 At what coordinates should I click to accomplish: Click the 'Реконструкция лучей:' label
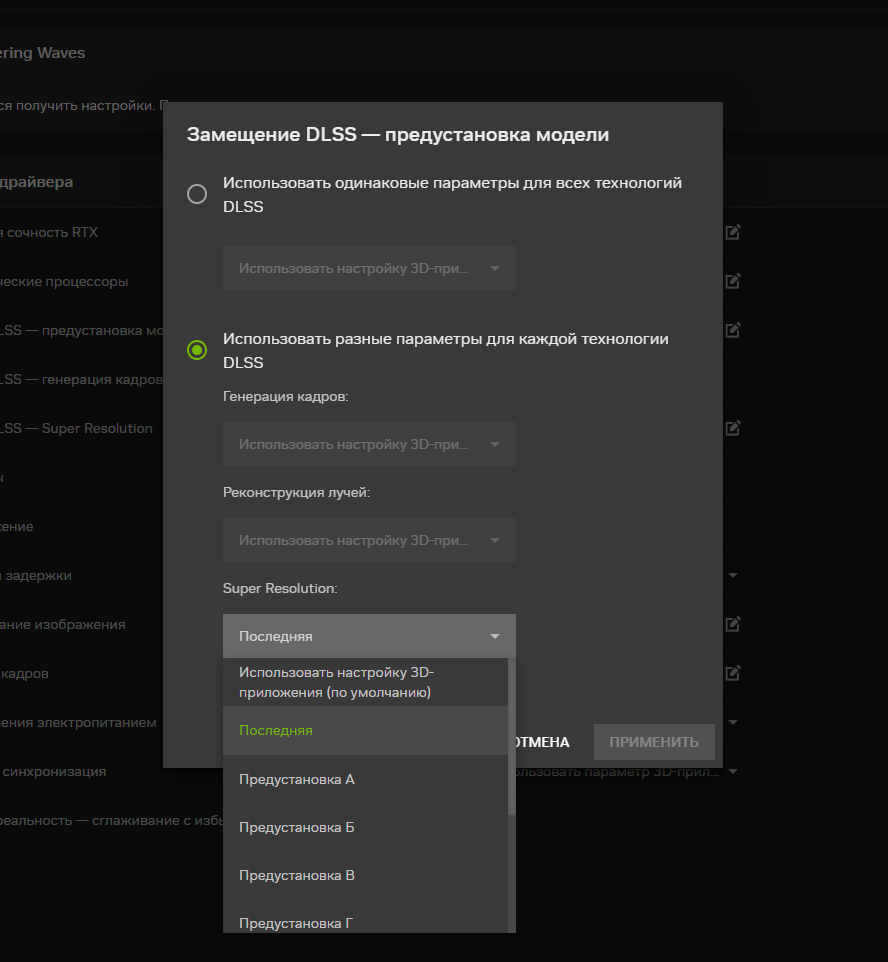296,492
